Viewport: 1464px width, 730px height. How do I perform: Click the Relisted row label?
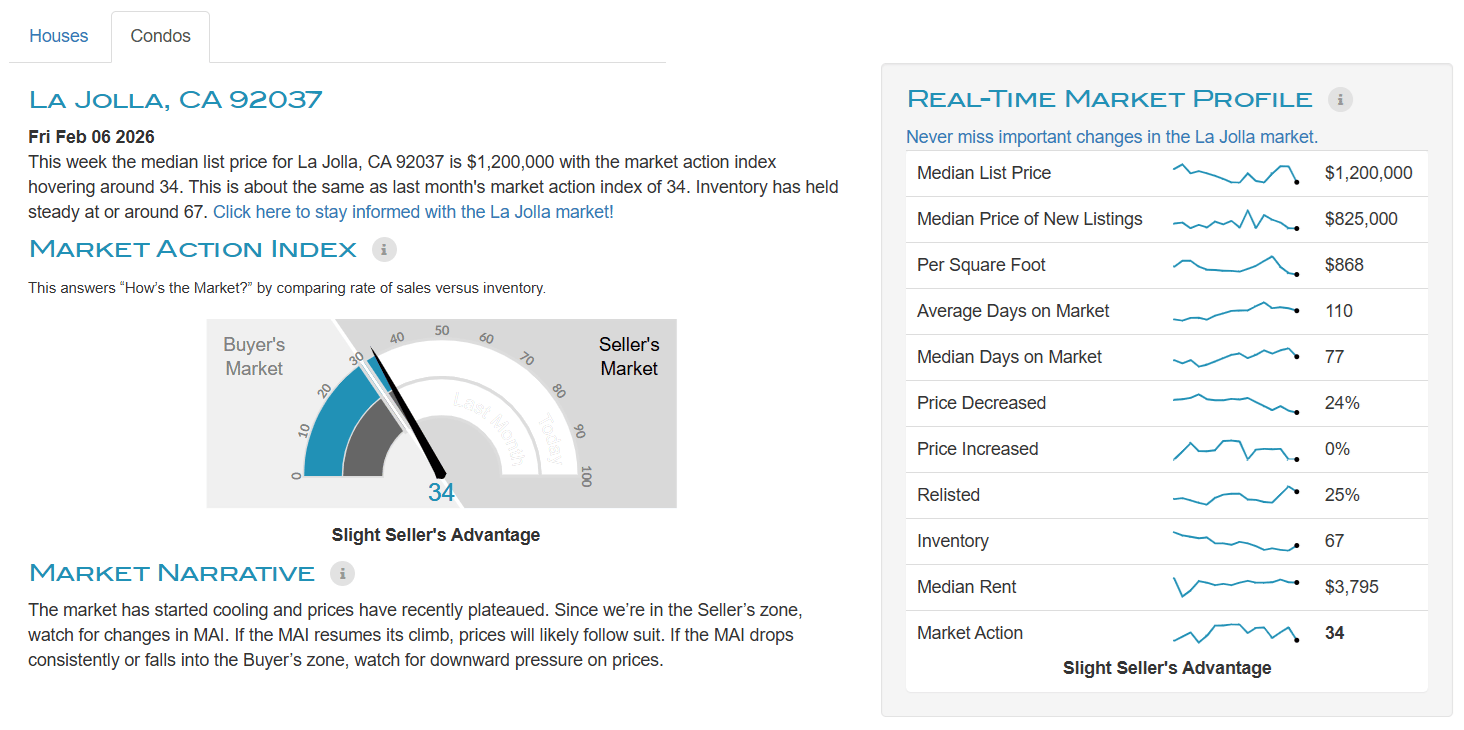tap(948, 495)
